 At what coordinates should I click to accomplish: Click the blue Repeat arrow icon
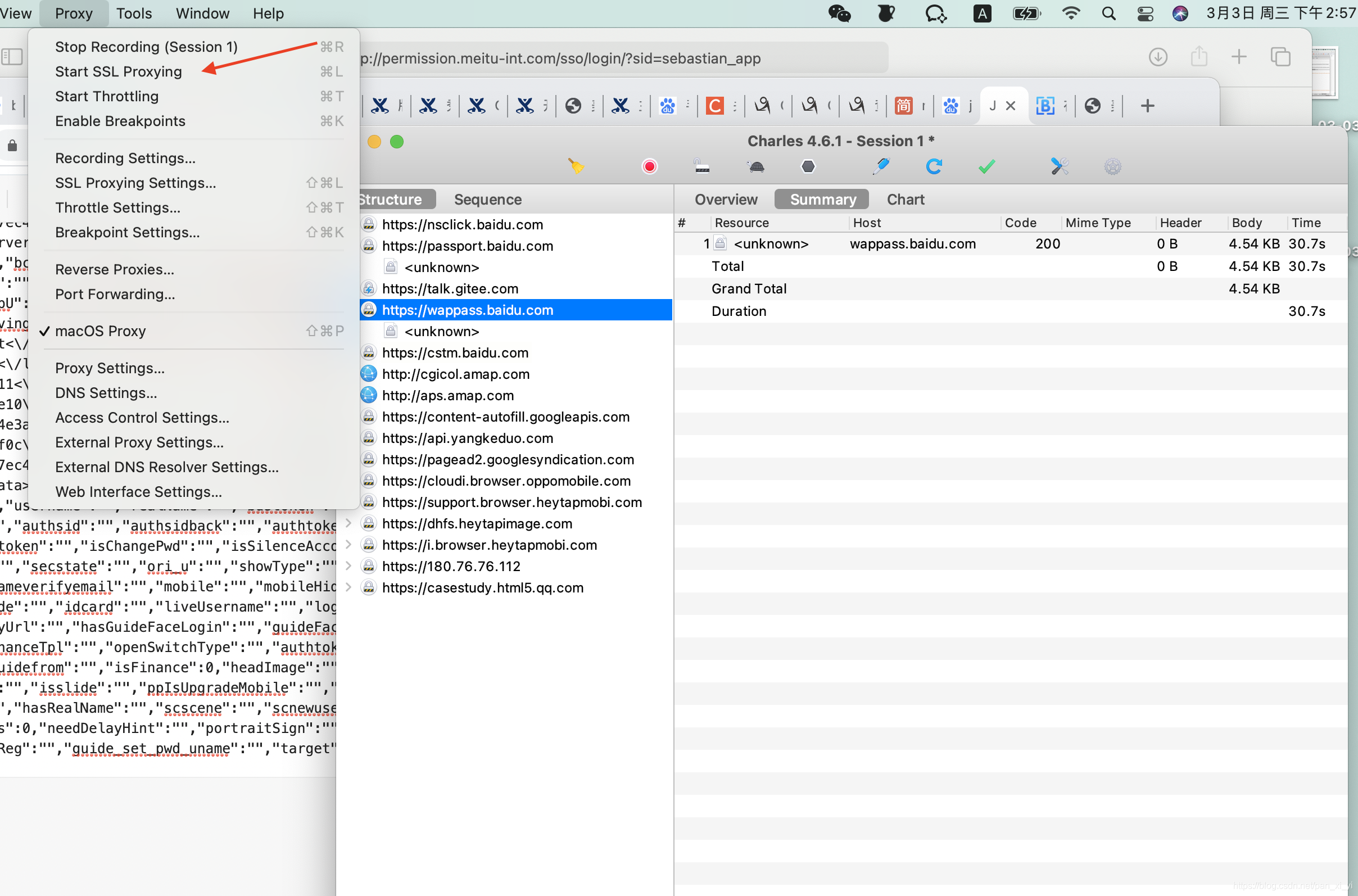934,166
